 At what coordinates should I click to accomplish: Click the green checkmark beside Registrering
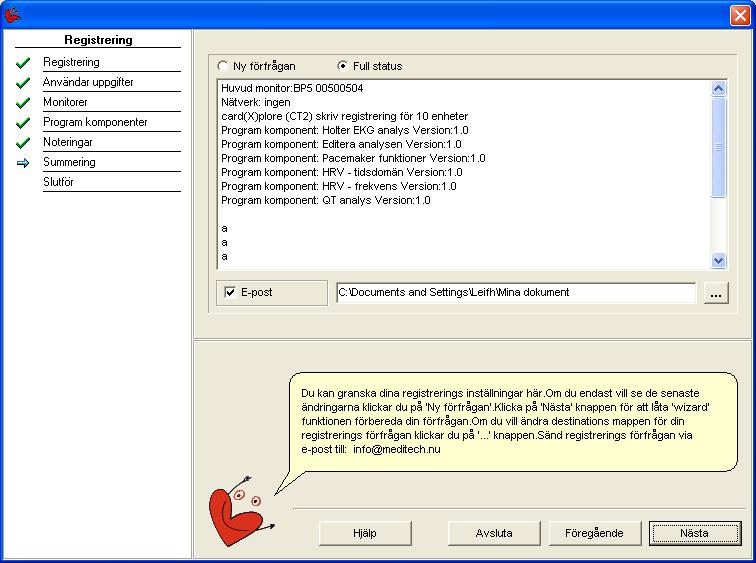(23, 63)
